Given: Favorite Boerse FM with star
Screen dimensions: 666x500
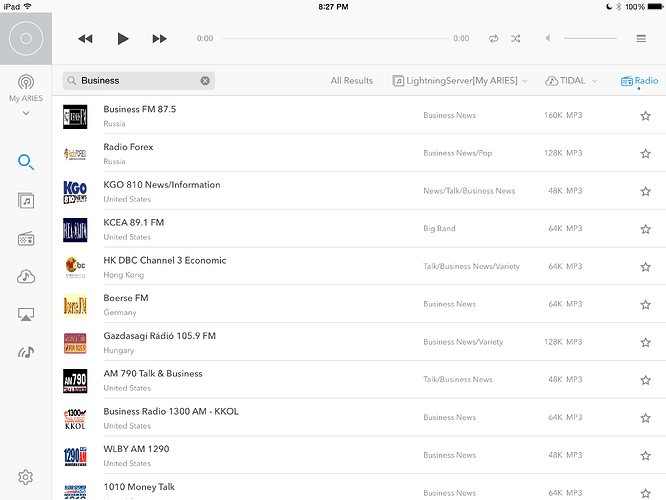Looking at the screenshot, I should coord(646,305).
